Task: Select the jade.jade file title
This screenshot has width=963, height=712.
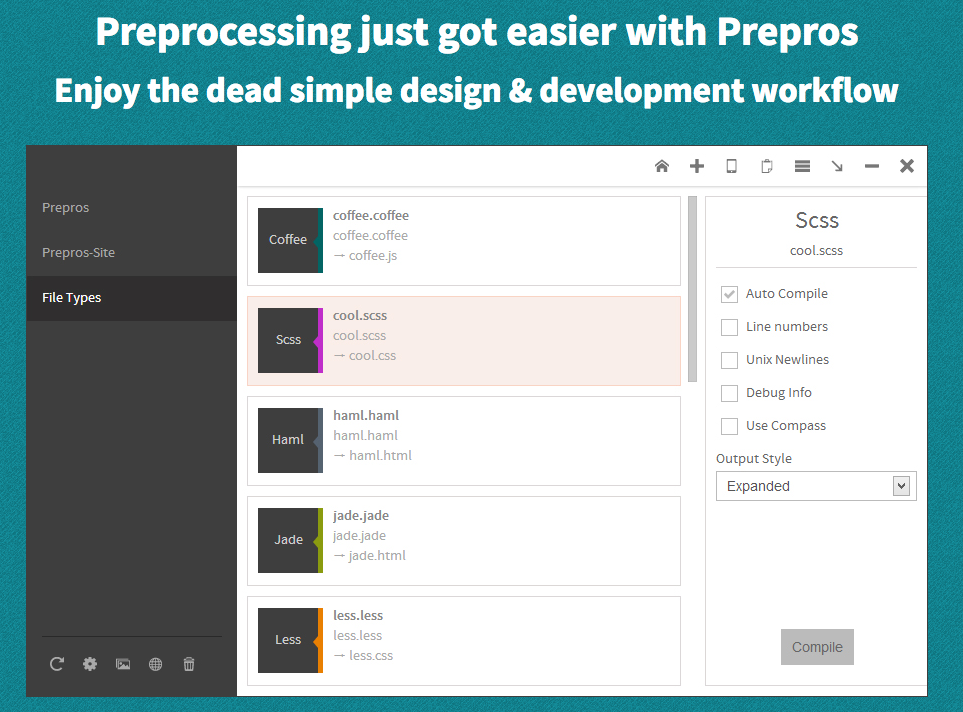Action: point(361,516)
